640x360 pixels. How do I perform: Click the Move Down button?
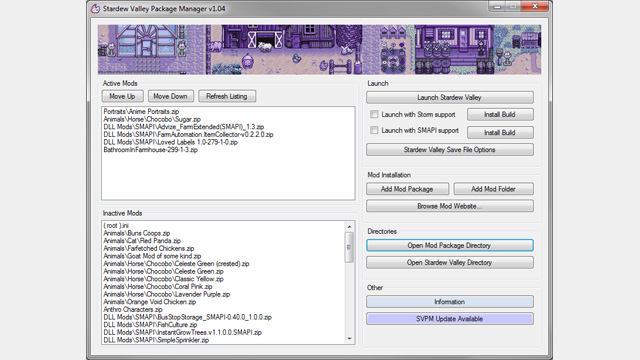pyautogui.click(x=170, y=96)
